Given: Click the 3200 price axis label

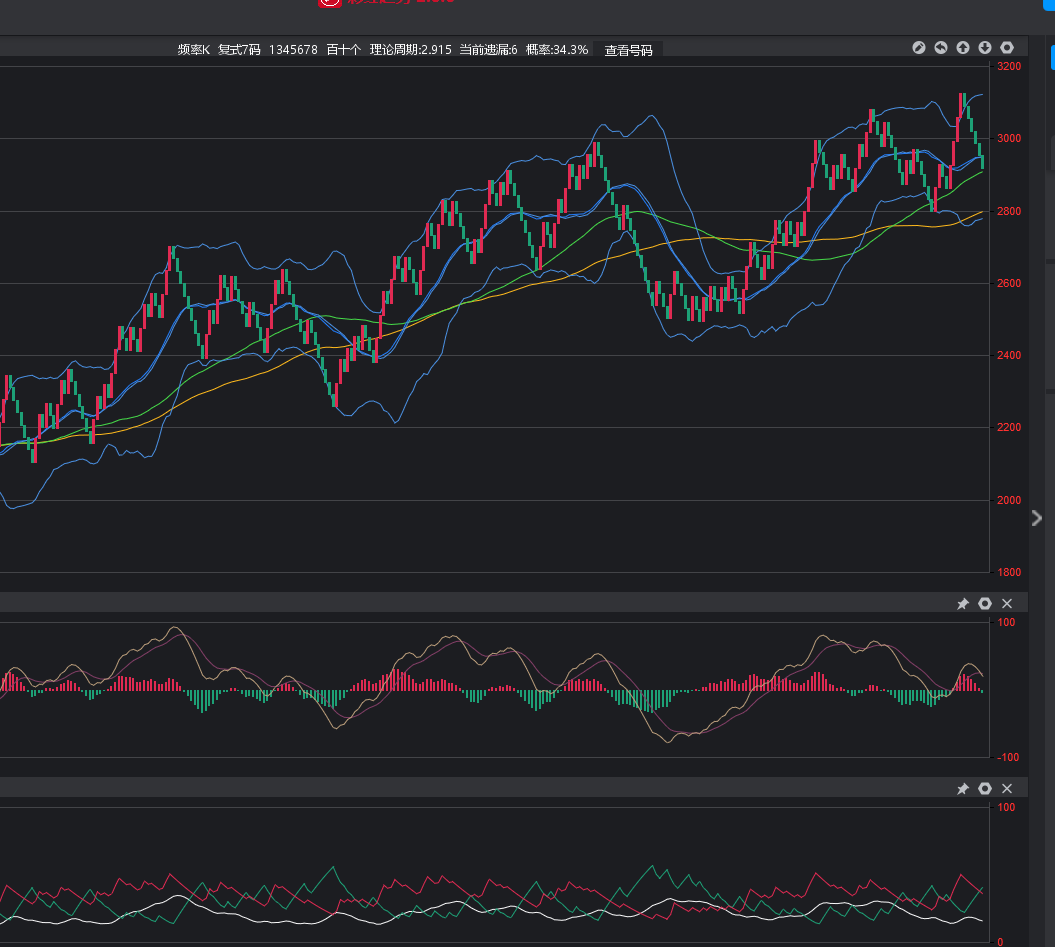Looking at the screenshot, I should (1008, 66).
